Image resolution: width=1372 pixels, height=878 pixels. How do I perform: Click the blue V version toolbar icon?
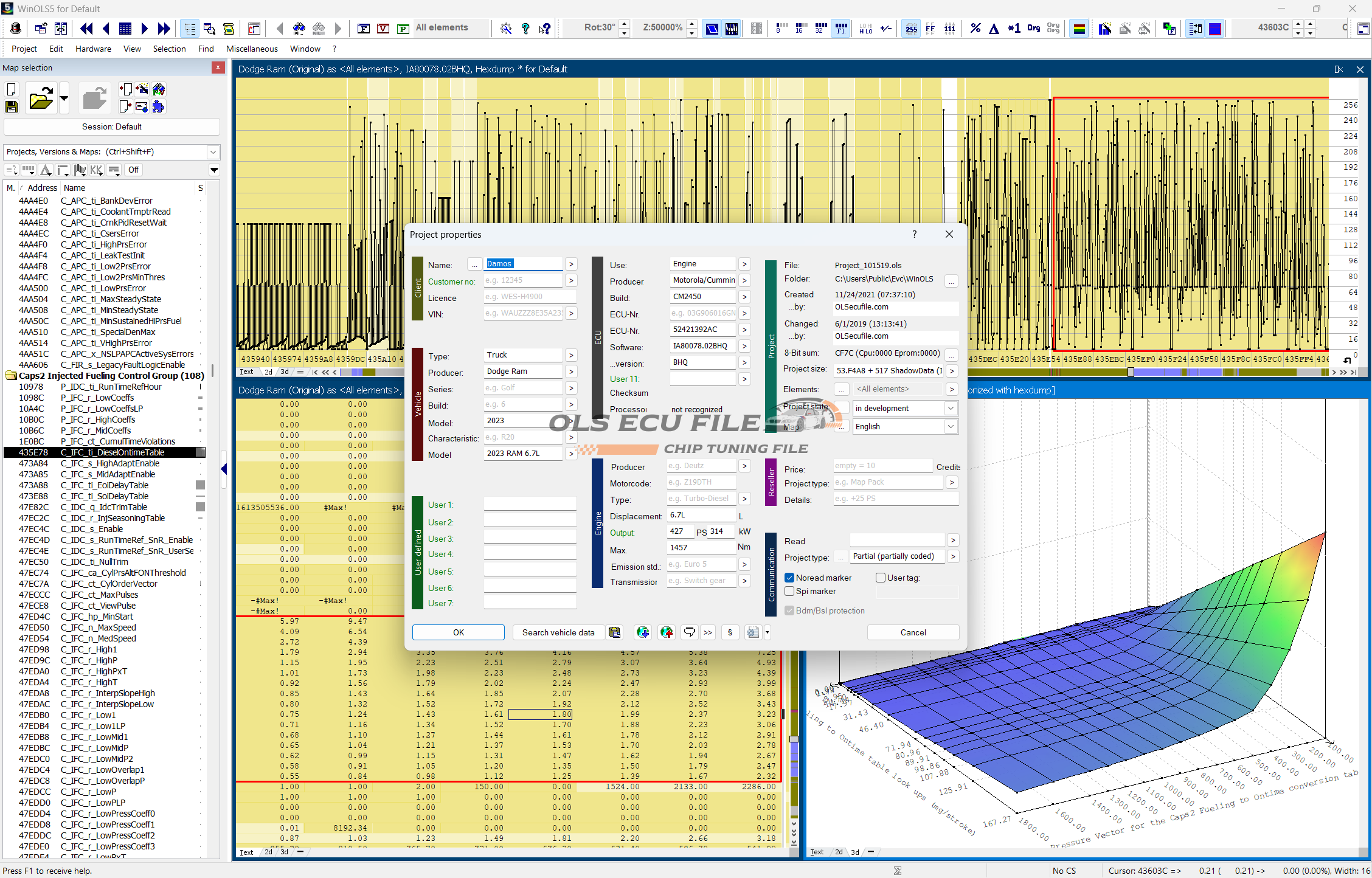click(383, 28)
